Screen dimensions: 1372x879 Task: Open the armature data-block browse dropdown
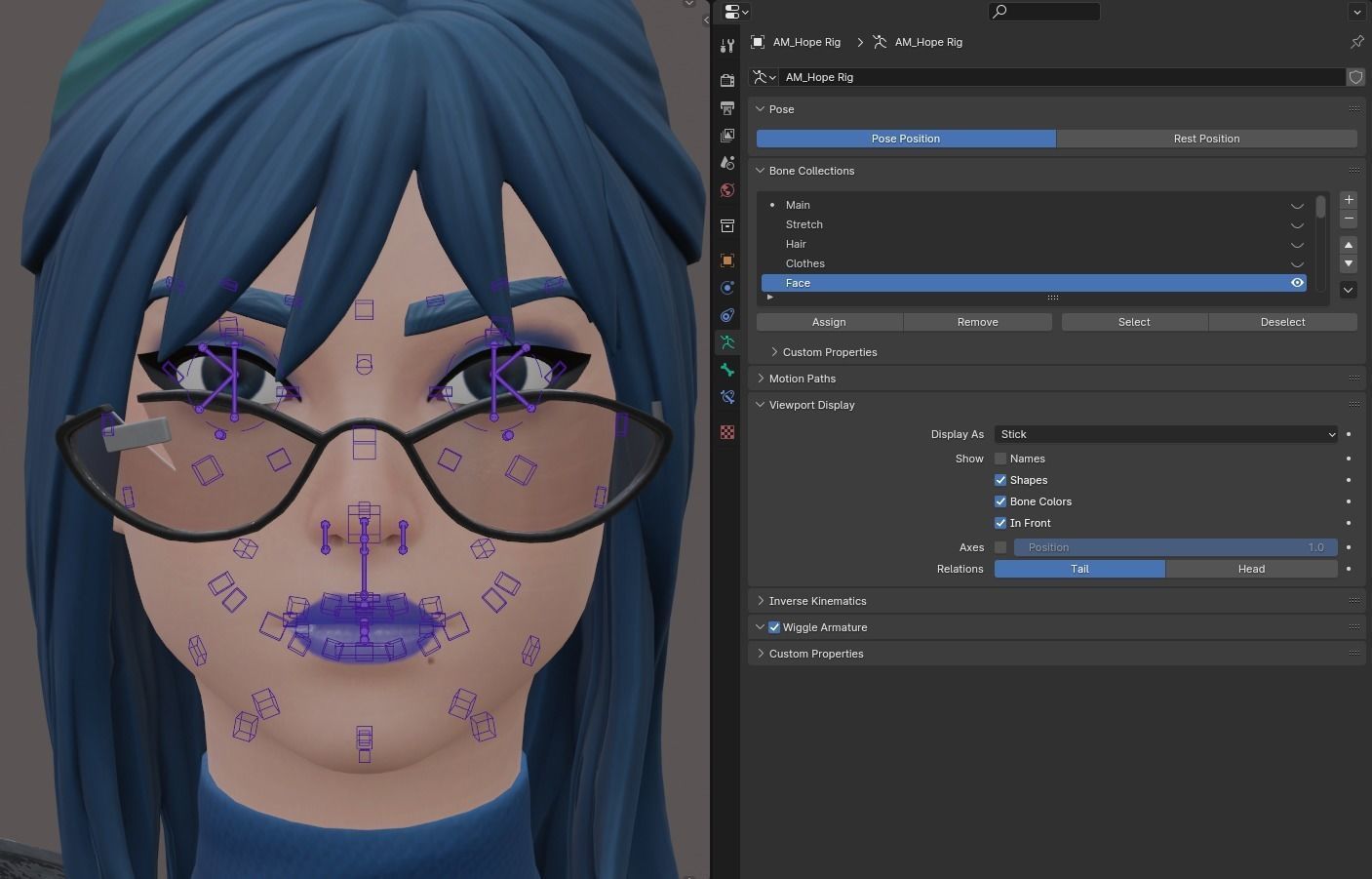click(764, 77)
